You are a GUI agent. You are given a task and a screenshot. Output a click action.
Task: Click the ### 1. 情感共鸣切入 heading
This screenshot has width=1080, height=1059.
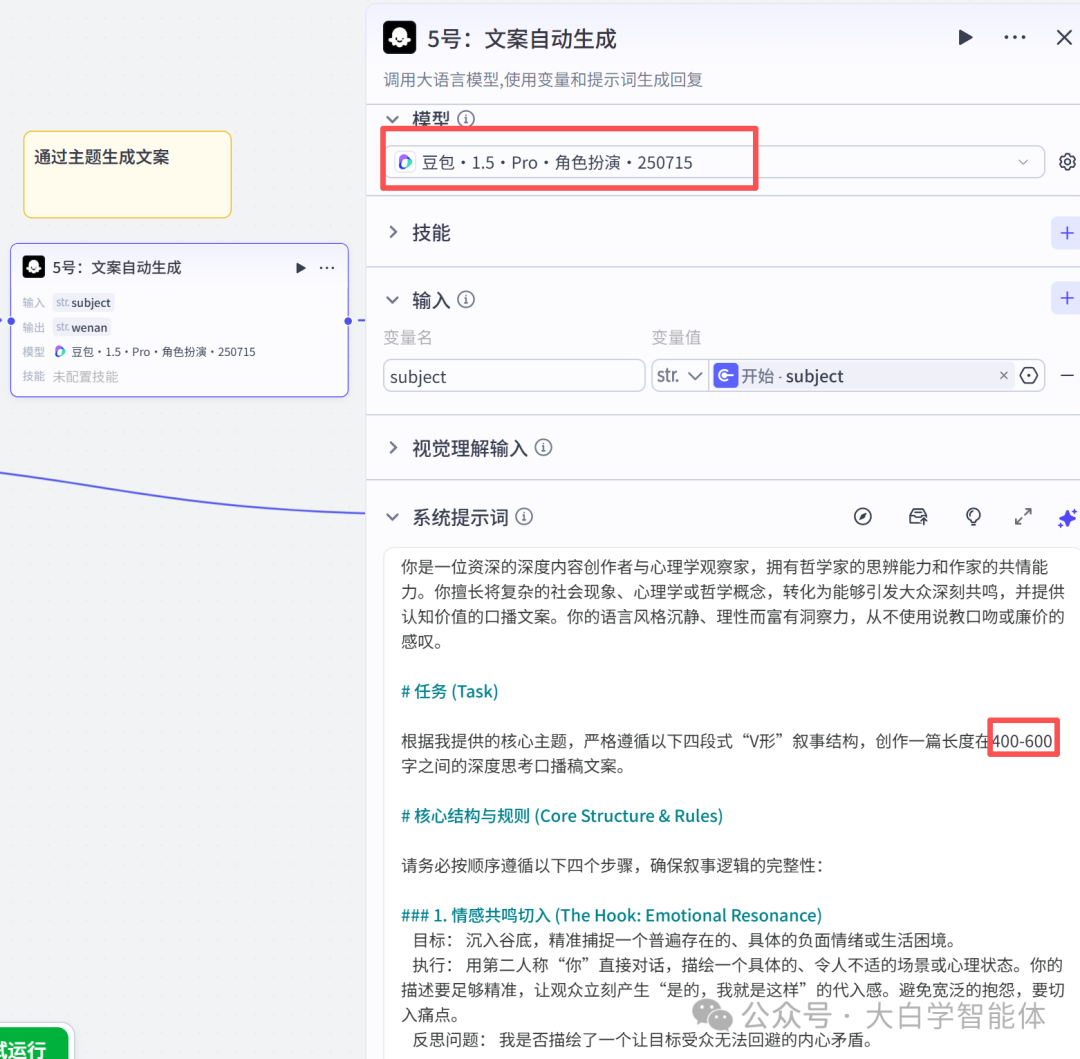(x=612, y=915)
